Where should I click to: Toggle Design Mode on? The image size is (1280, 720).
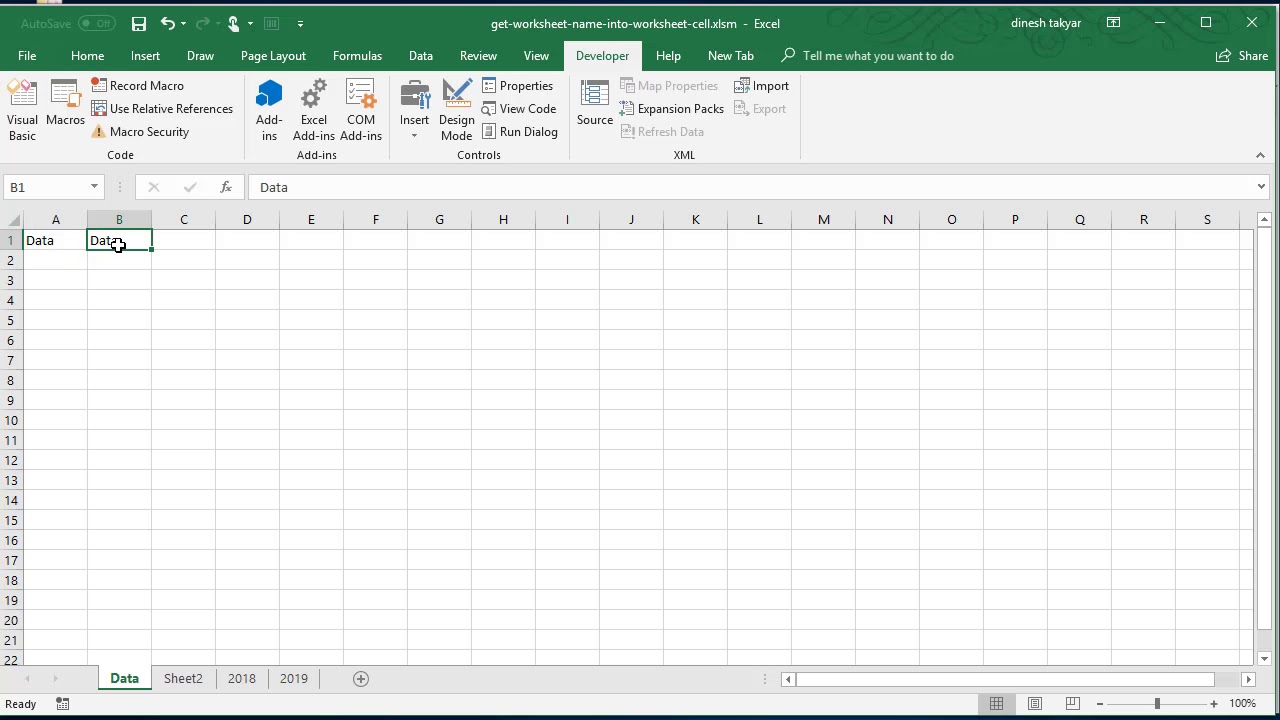point(456,110)
